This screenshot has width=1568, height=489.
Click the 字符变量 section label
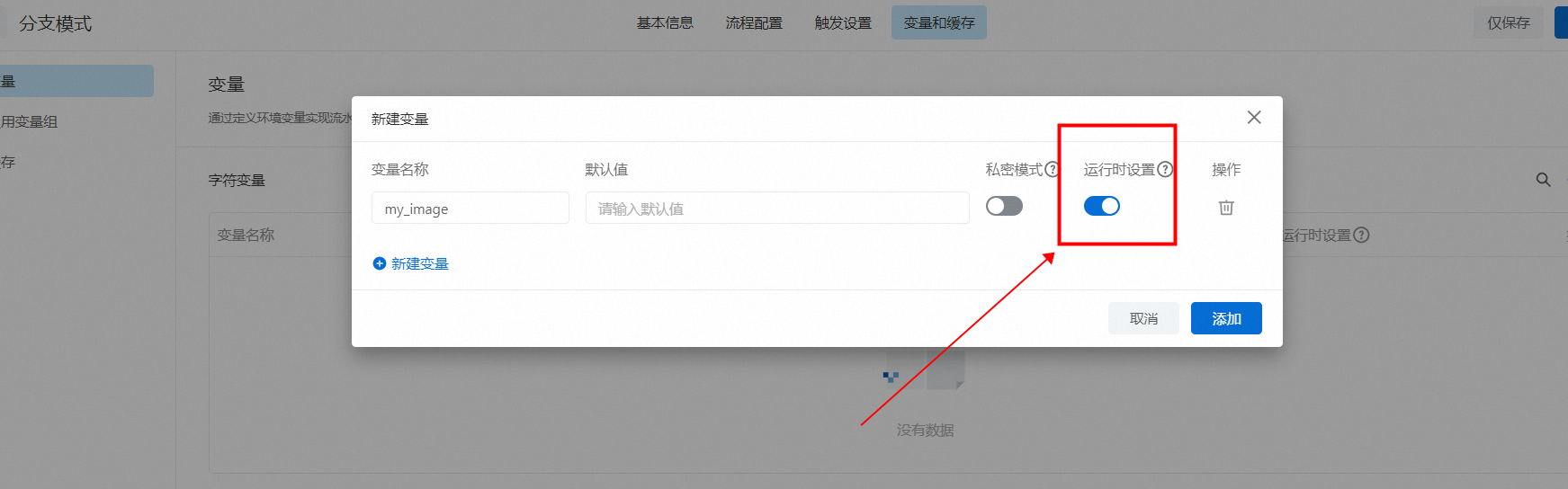pyautogui.click(x=237, y=180)
